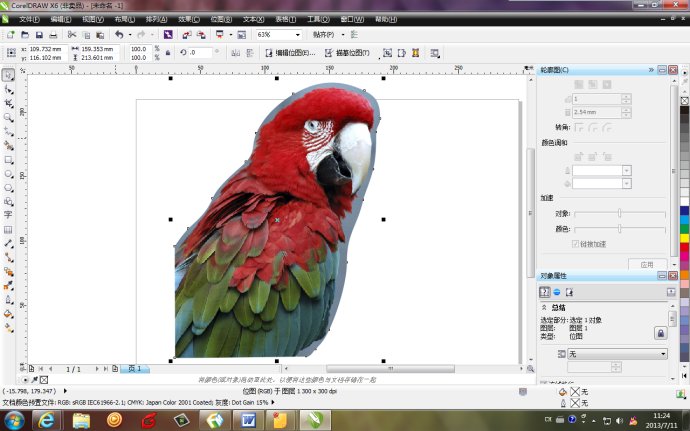Image resolution: width=690 pixels, height=431 pixels.
Task: Open the 效果(C) menu
Action: [x=188, y=19]
